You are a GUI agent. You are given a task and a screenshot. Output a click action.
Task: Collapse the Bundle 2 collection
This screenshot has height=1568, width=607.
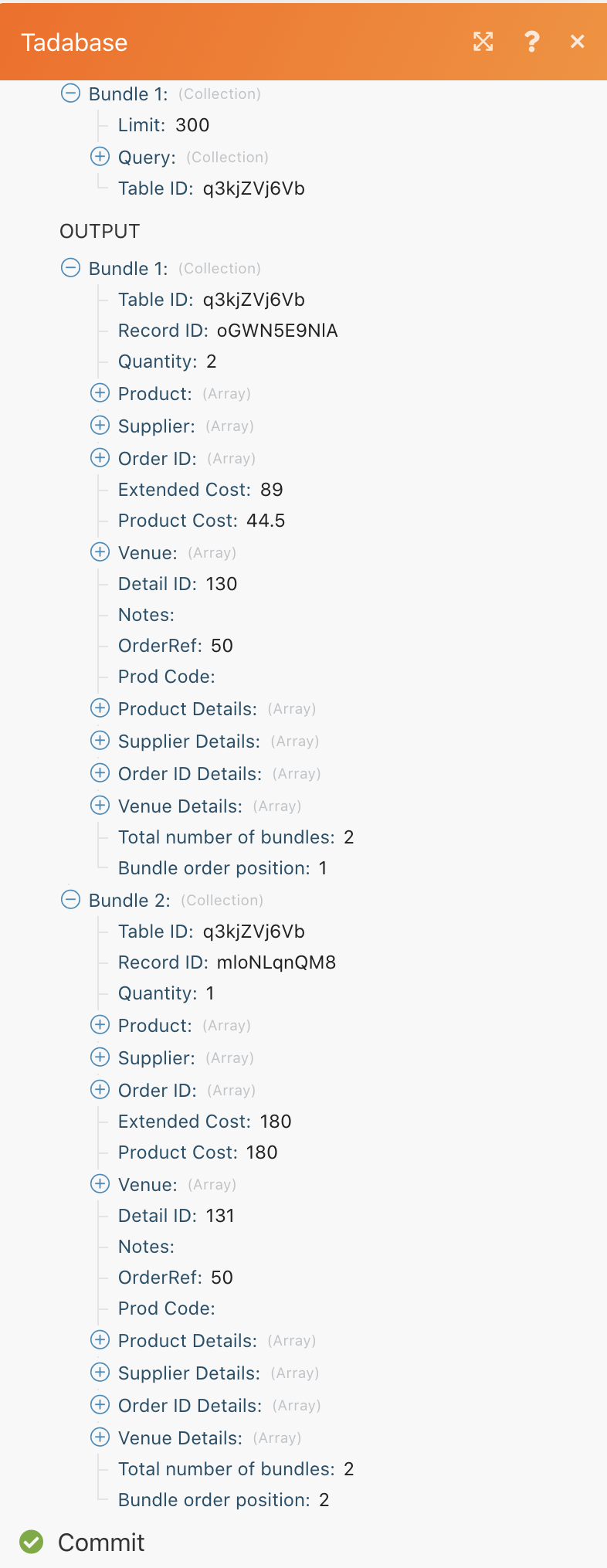[x=70, y=900]
